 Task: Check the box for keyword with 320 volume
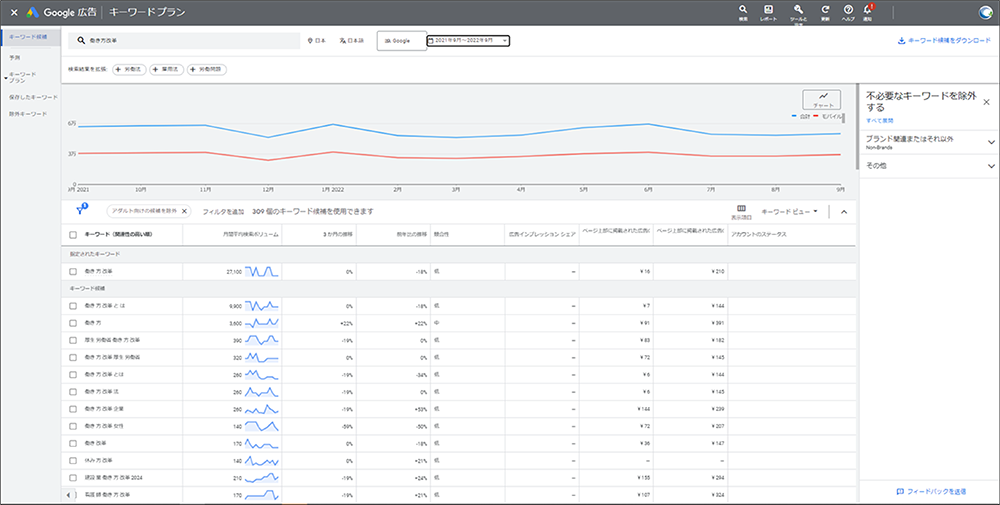pos(73,358)
